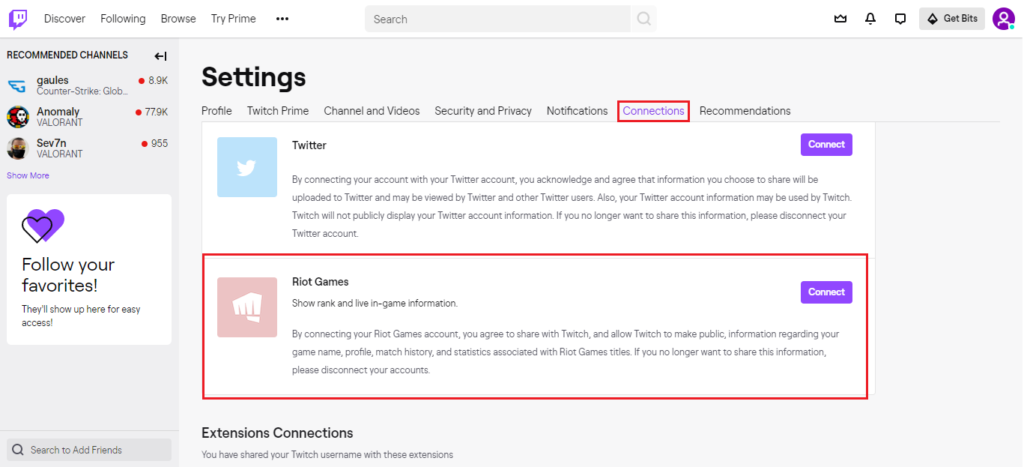Go to the Channel and Videos tab
Viewport: 1024px width, 467px height.
(x=371, y=111)
